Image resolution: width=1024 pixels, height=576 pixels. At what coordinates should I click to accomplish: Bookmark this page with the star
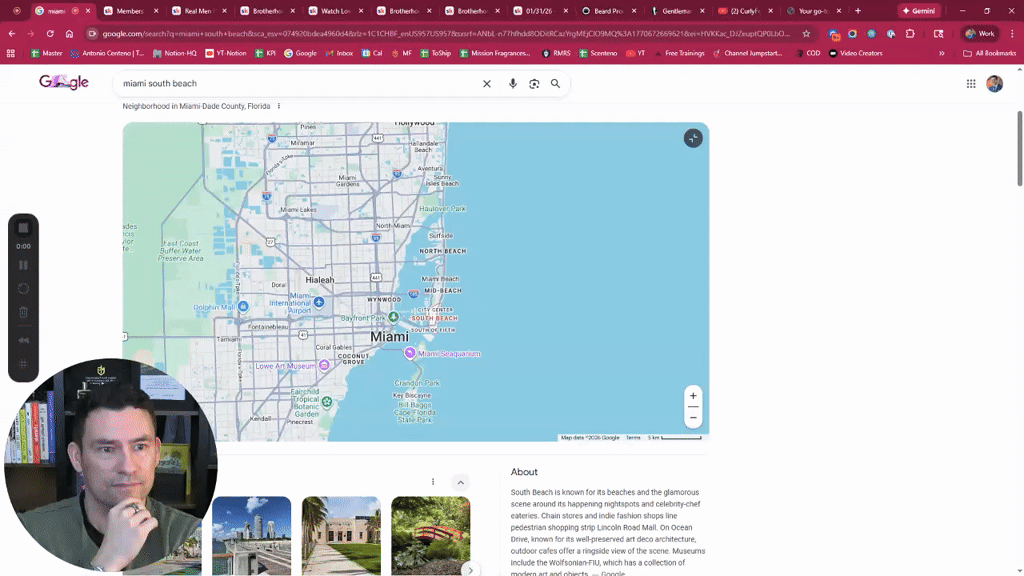coord(807,33)
